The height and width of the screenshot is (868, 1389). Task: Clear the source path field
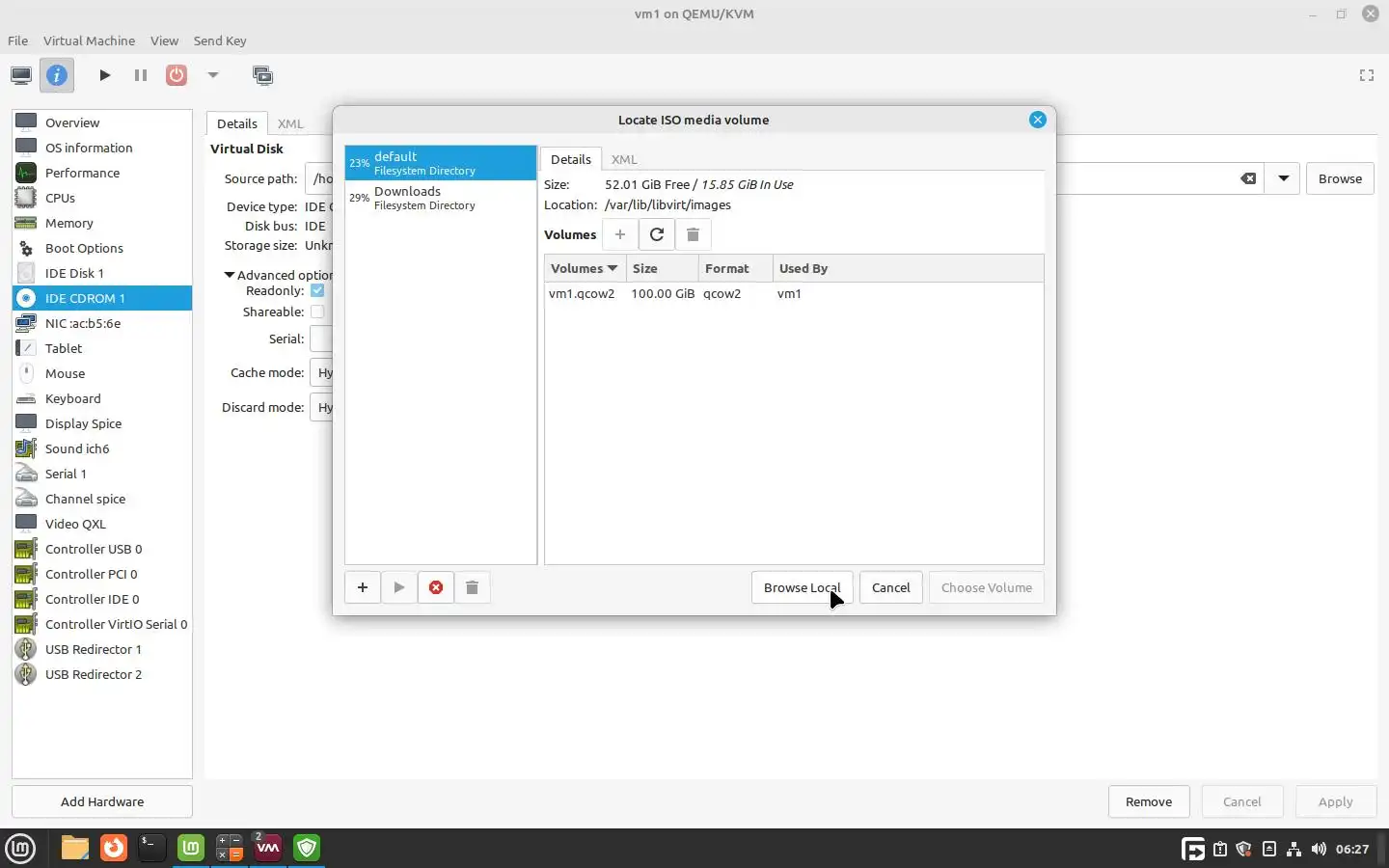point(1248,178)
